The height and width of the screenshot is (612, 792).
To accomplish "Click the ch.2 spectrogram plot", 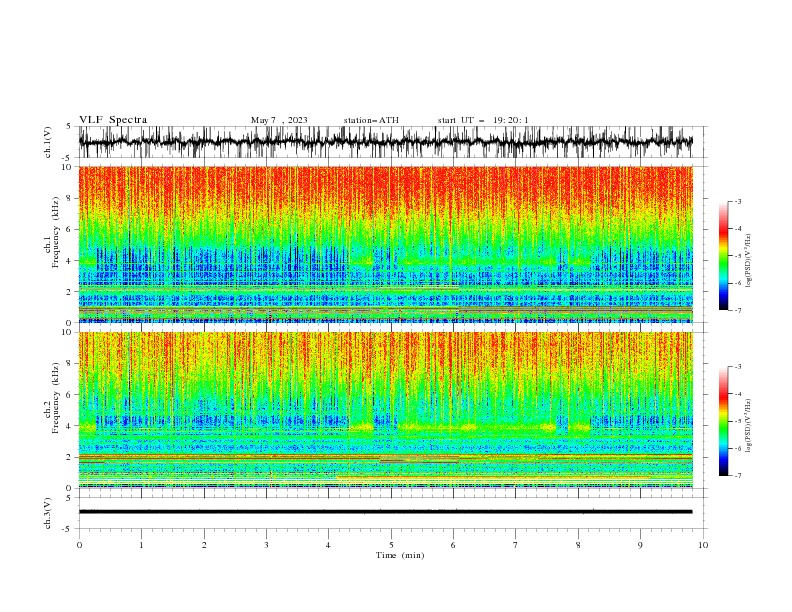I will point(385,410).
